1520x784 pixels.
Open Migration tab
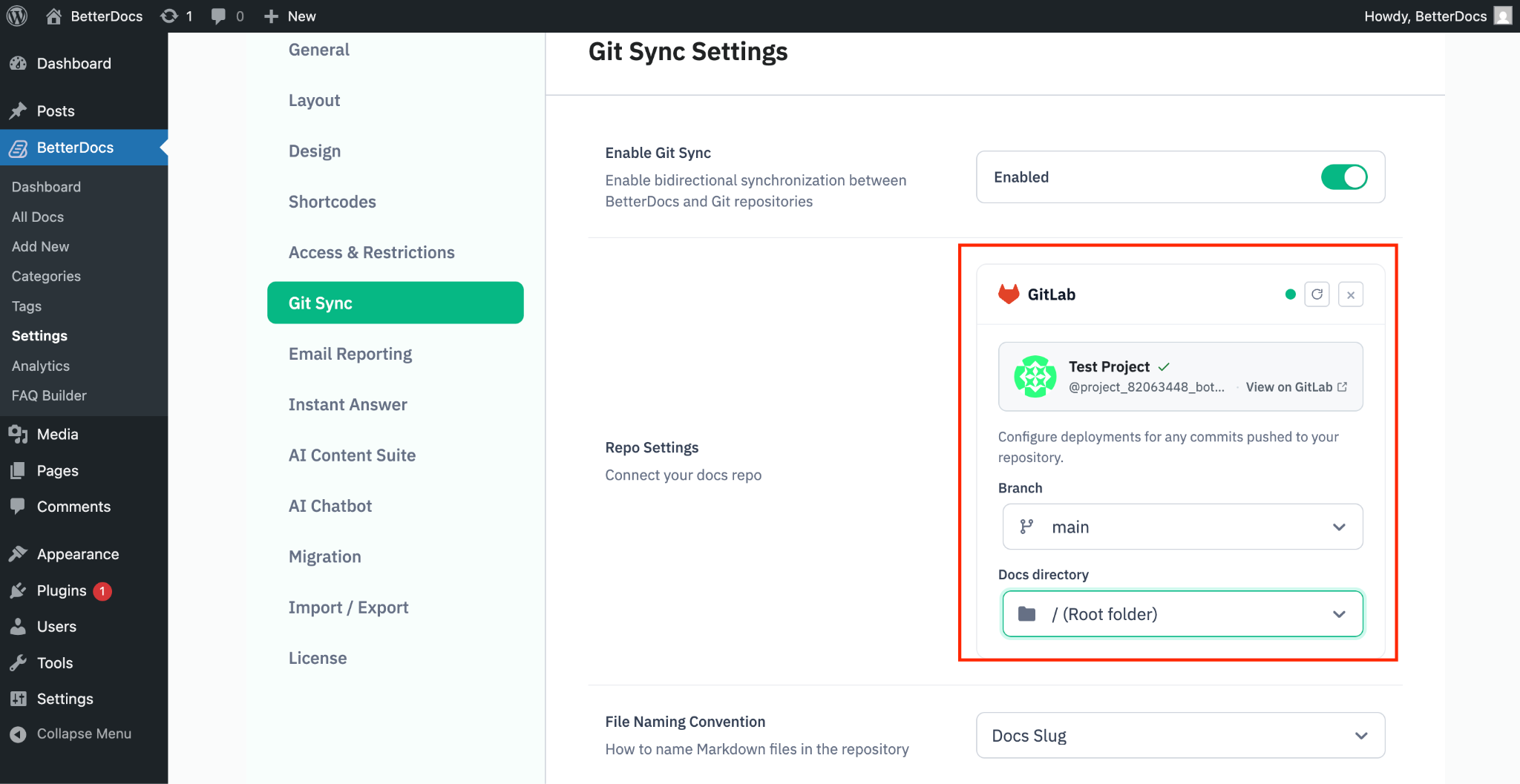point(324,556)
